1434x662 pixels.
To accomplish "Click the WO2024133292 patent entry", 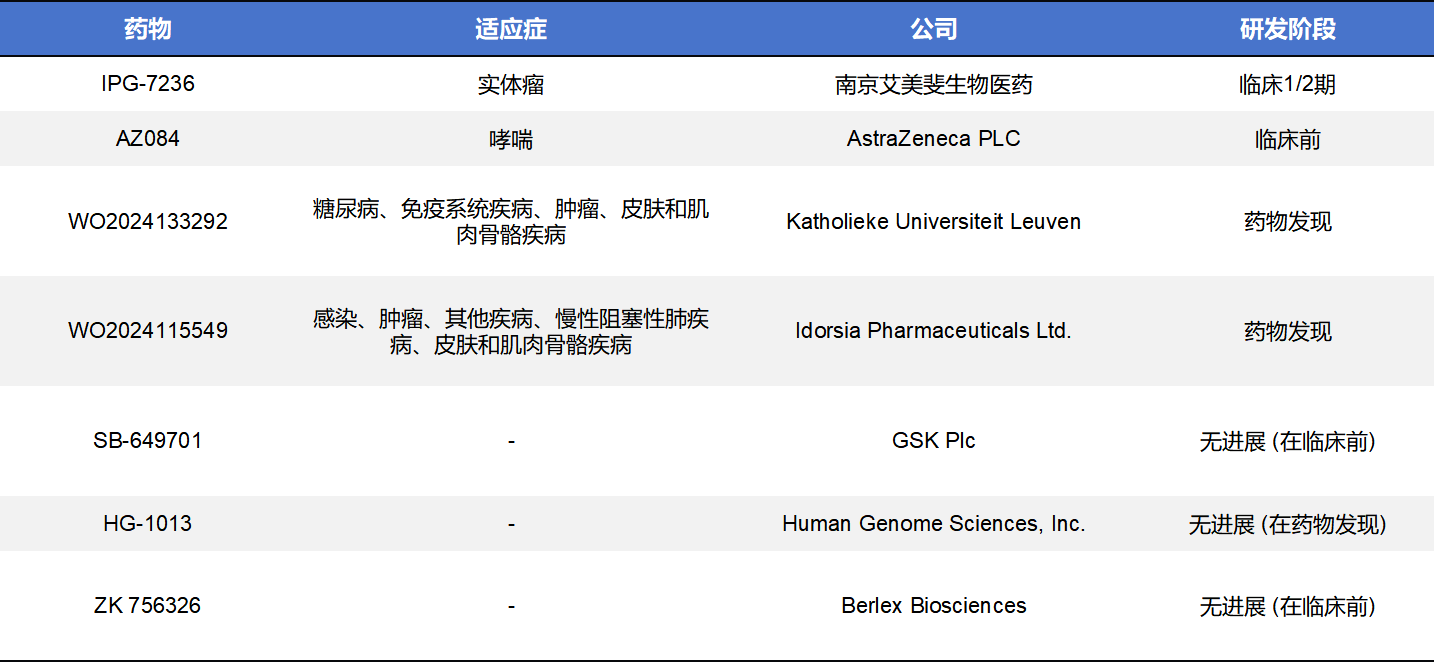I will coord(148,221).
